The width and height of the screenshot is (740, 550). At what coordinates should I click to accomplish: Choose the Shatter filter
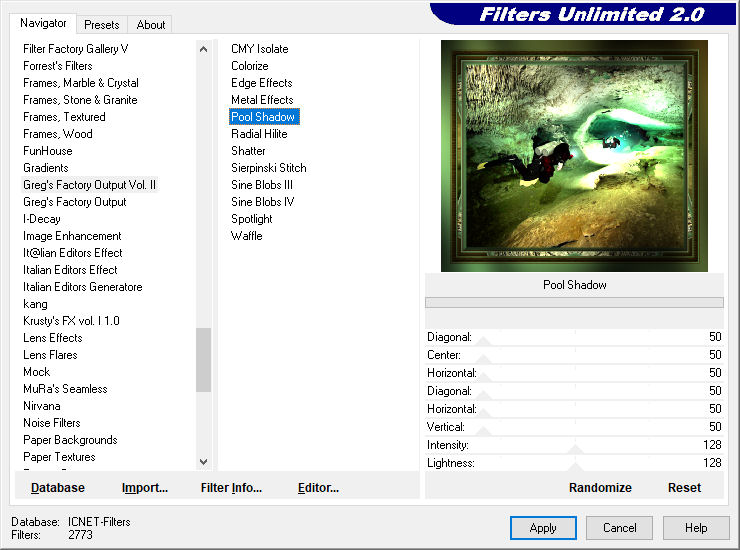pos(248,151)
